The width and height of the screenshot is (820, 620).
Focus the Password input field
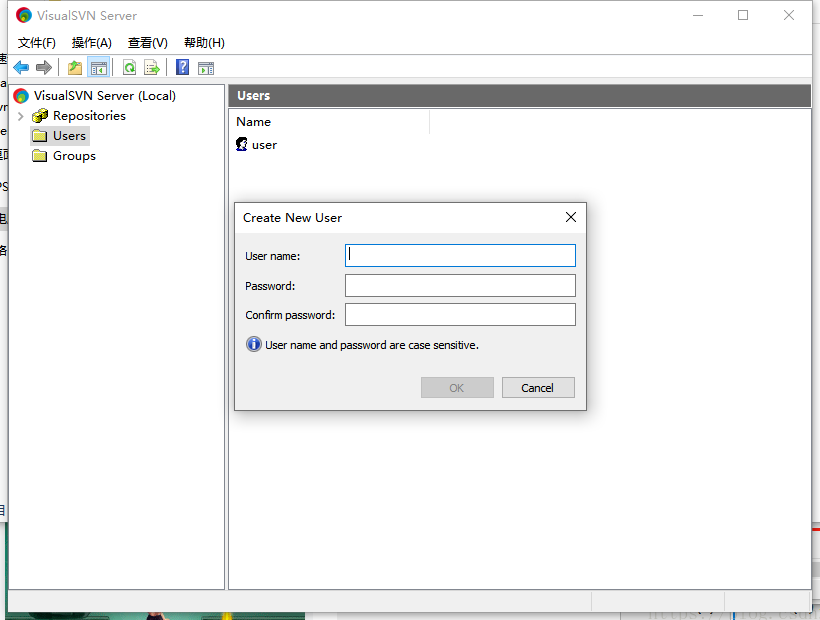coord(460,285)
